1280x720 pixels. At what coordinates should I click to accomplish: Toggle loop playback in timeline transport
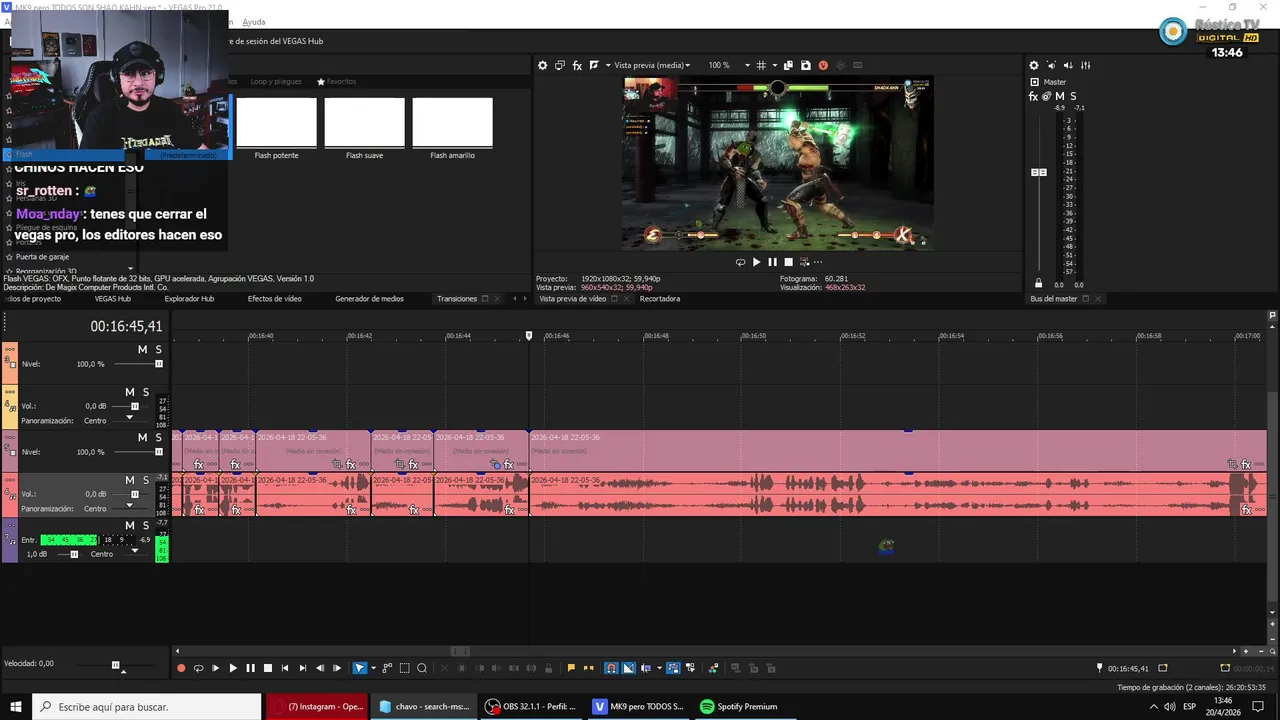[198, 668]
